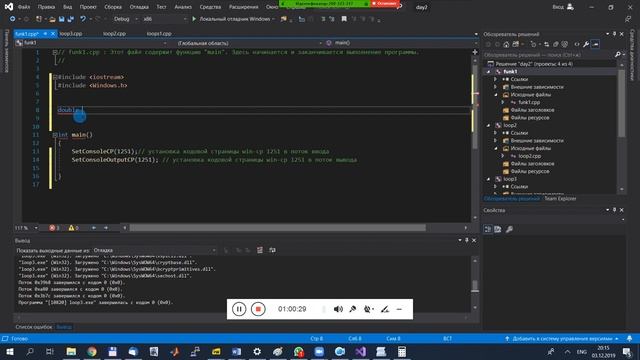Viewport: 640px width, 360px height.
Task: Toggle auto-hide pin on Output panel
Action: click(467, 240)
